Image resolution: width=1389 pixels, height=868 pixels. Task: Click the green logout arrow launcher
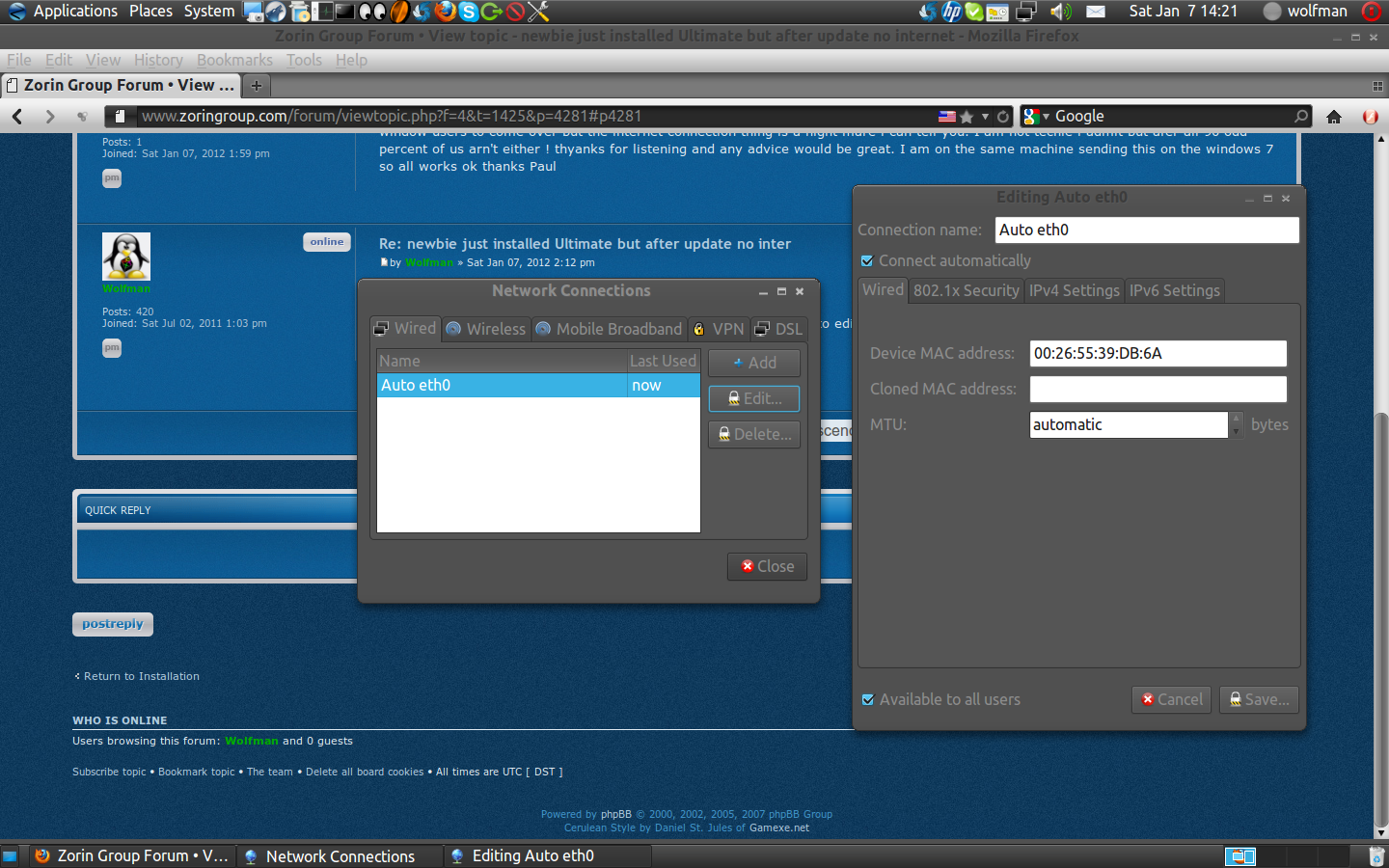tap(492, 12)
